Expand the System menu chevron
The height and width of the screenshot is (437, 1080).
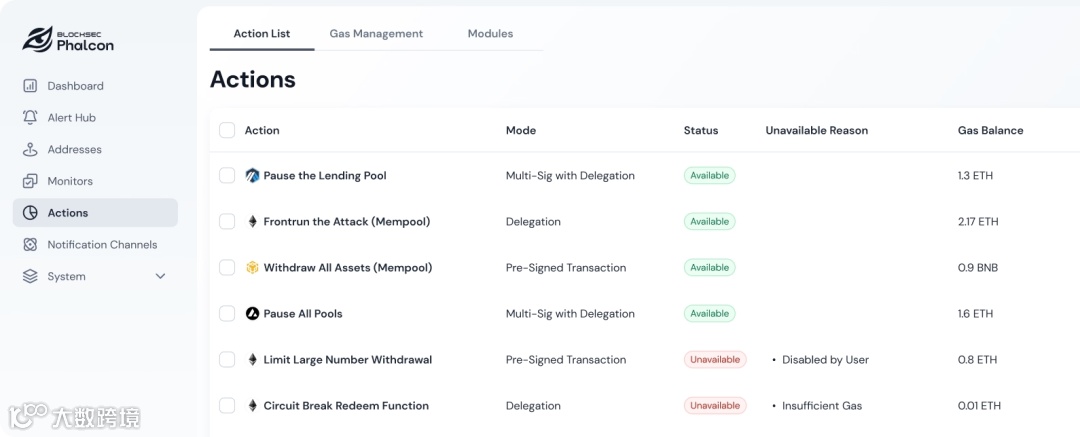pyautogui.click(x=160, y=277)
